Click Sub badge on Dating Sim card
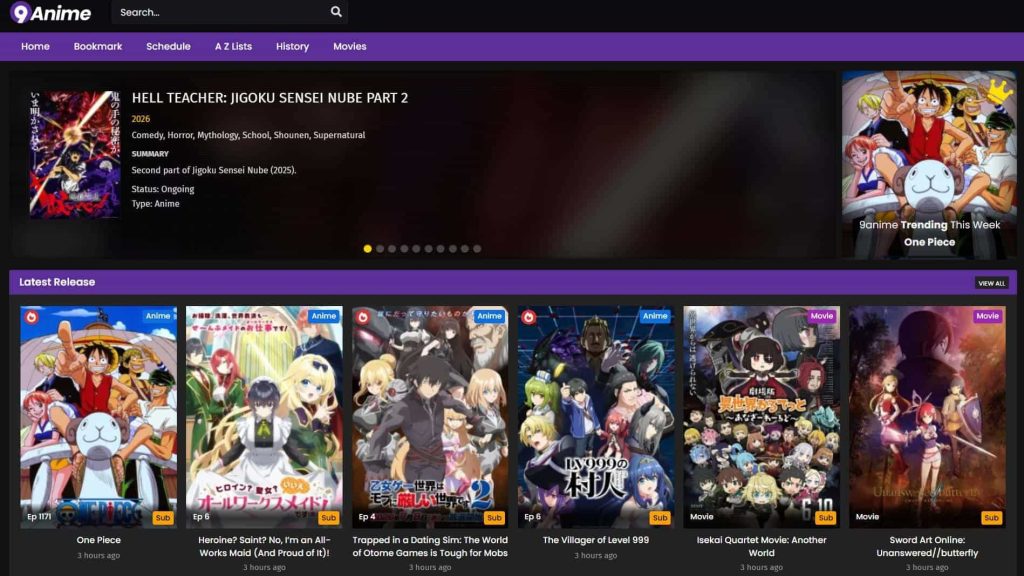This screenshot has width=1024, height=576. click(494, 518)
